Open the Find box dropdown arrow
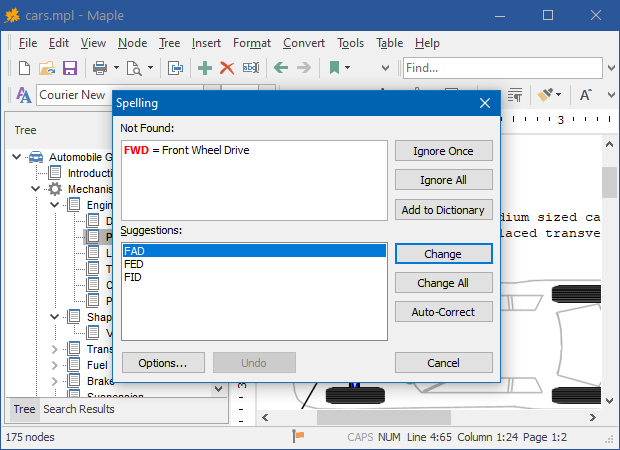This screenshot has width=620, height=450. point(611,68)
